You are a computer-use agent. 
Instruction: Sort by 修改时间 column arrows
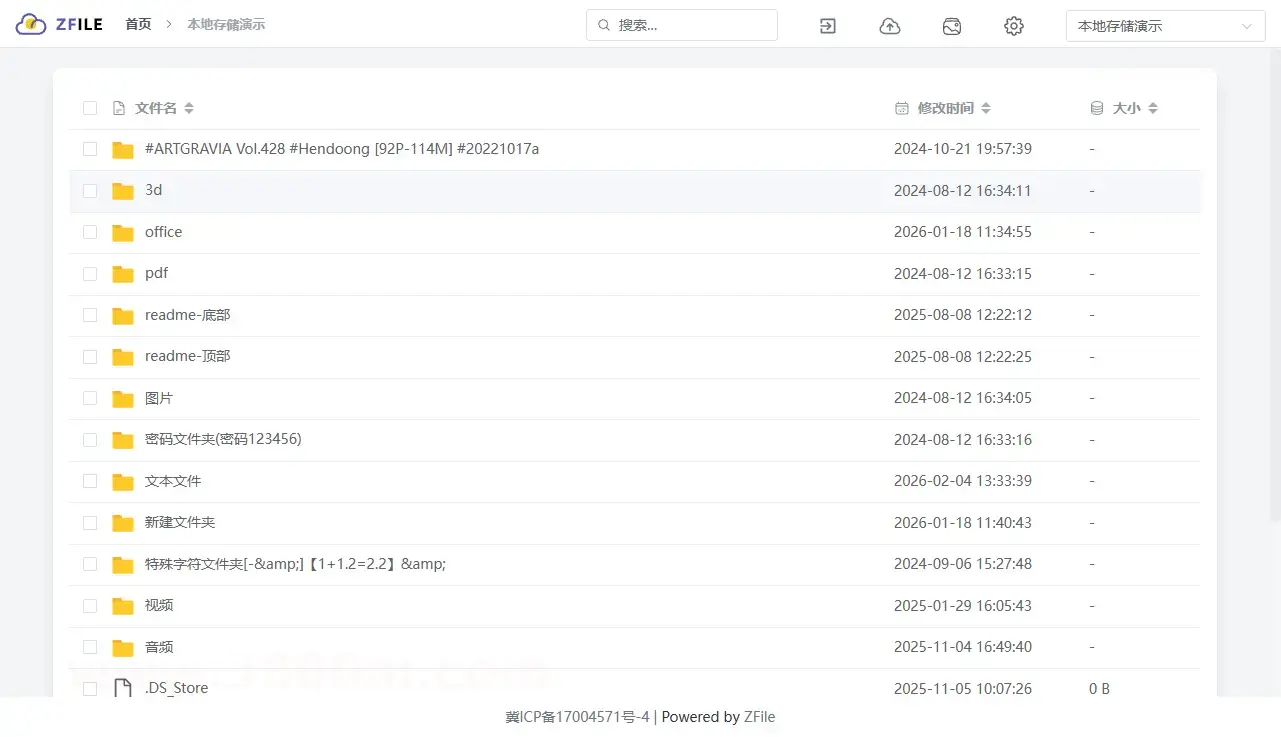tap(985, 108)
